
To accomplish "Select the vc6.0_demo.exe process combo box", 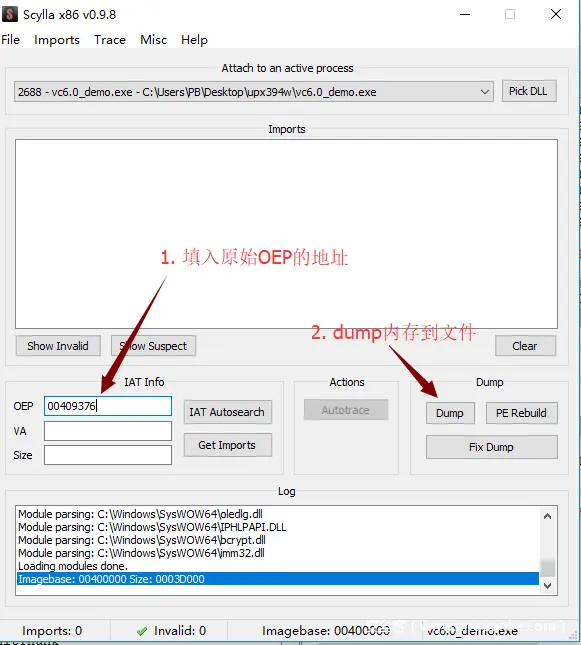I will (253, 92).
